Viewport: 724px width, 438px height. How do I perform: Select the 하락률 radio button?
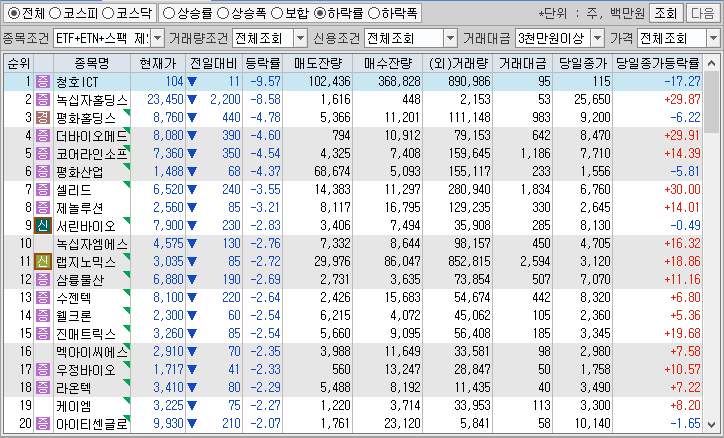coord(320,13)
